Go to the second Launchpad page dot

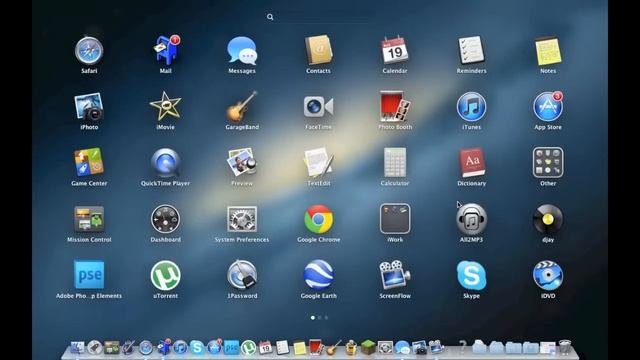320,318
